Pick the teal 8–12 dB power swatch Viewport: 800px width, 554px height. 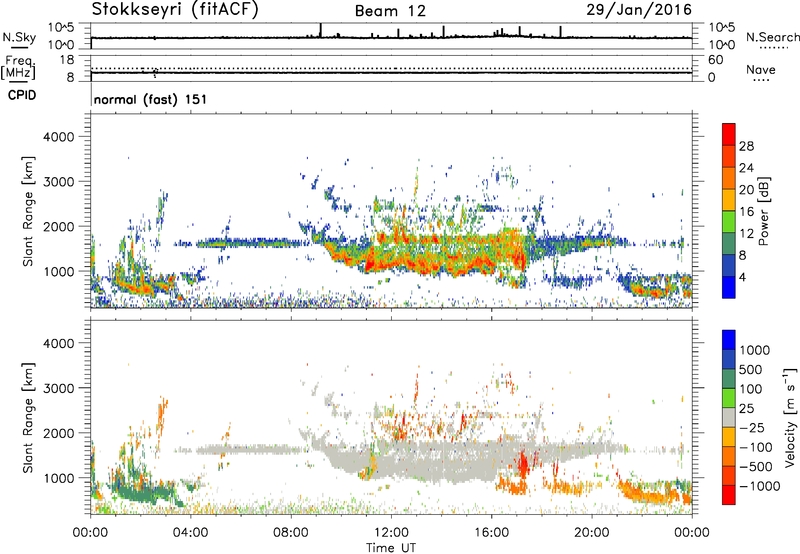(x=729, y=244)
